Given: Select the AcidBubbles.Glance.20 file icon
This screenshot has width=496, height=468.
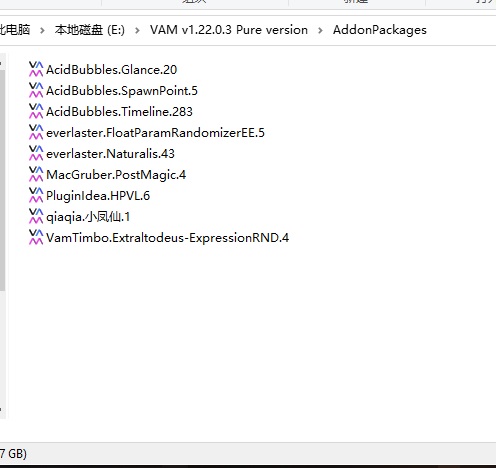Looking at the screenshot, I should [x=36, y=69].
